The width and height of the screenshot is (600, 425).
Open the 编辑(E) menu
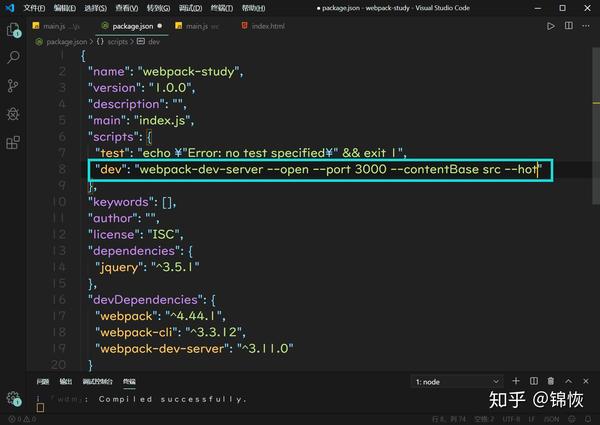tap(65, 8)
